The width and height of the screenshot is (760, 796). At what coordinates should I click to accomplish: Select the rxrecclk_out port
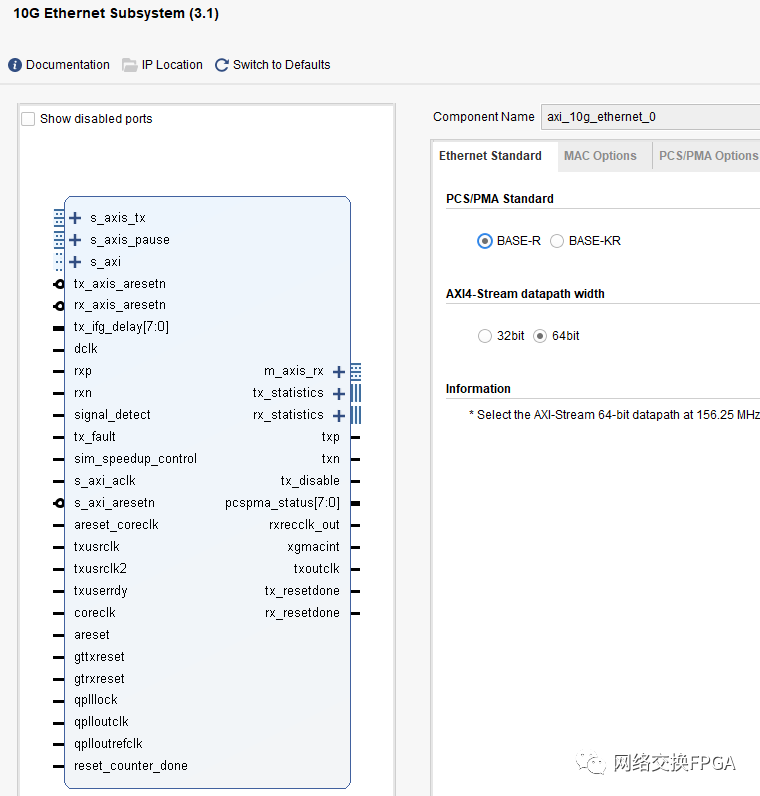[304, 525]
